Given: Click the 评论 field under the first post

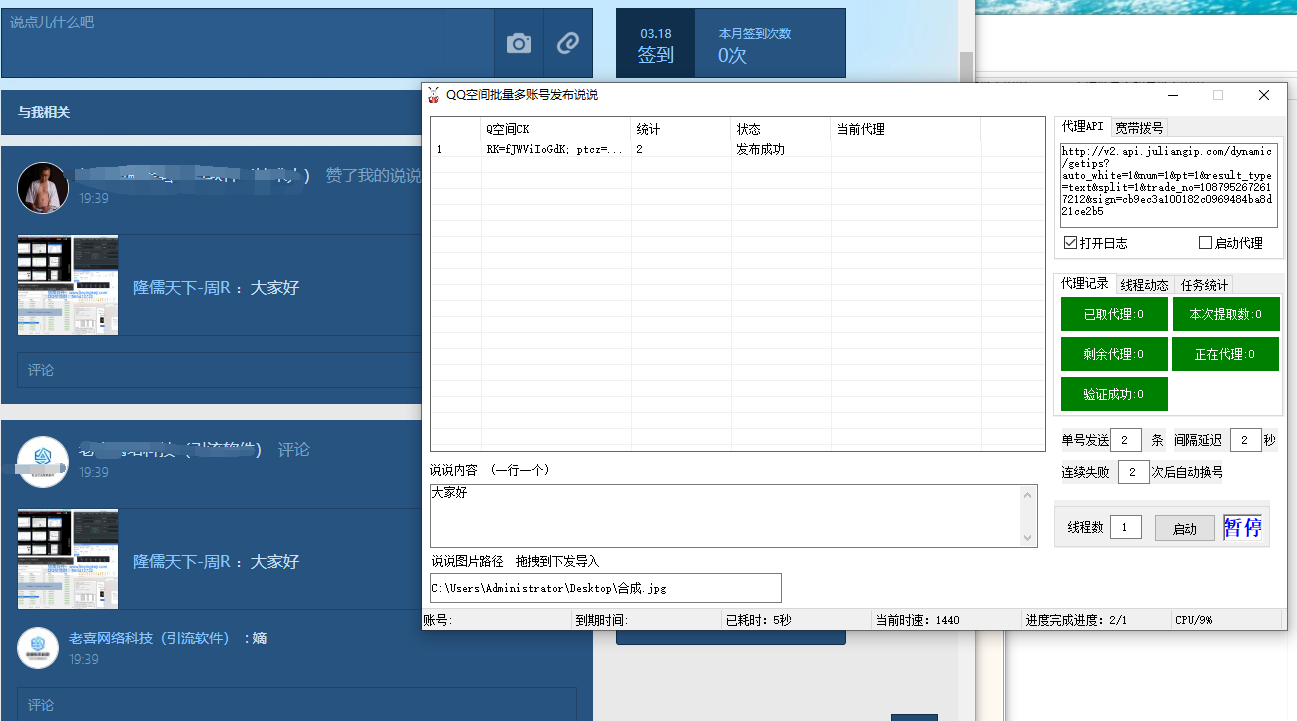Looking at the screenshot, I should [220, 369].
